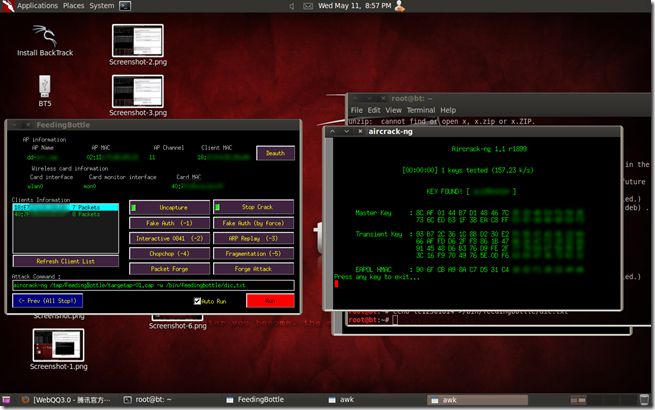Viewport: 655px width, 410px height.
Task: Click the ARP Replay (-3) button
Action: point(253,239)
